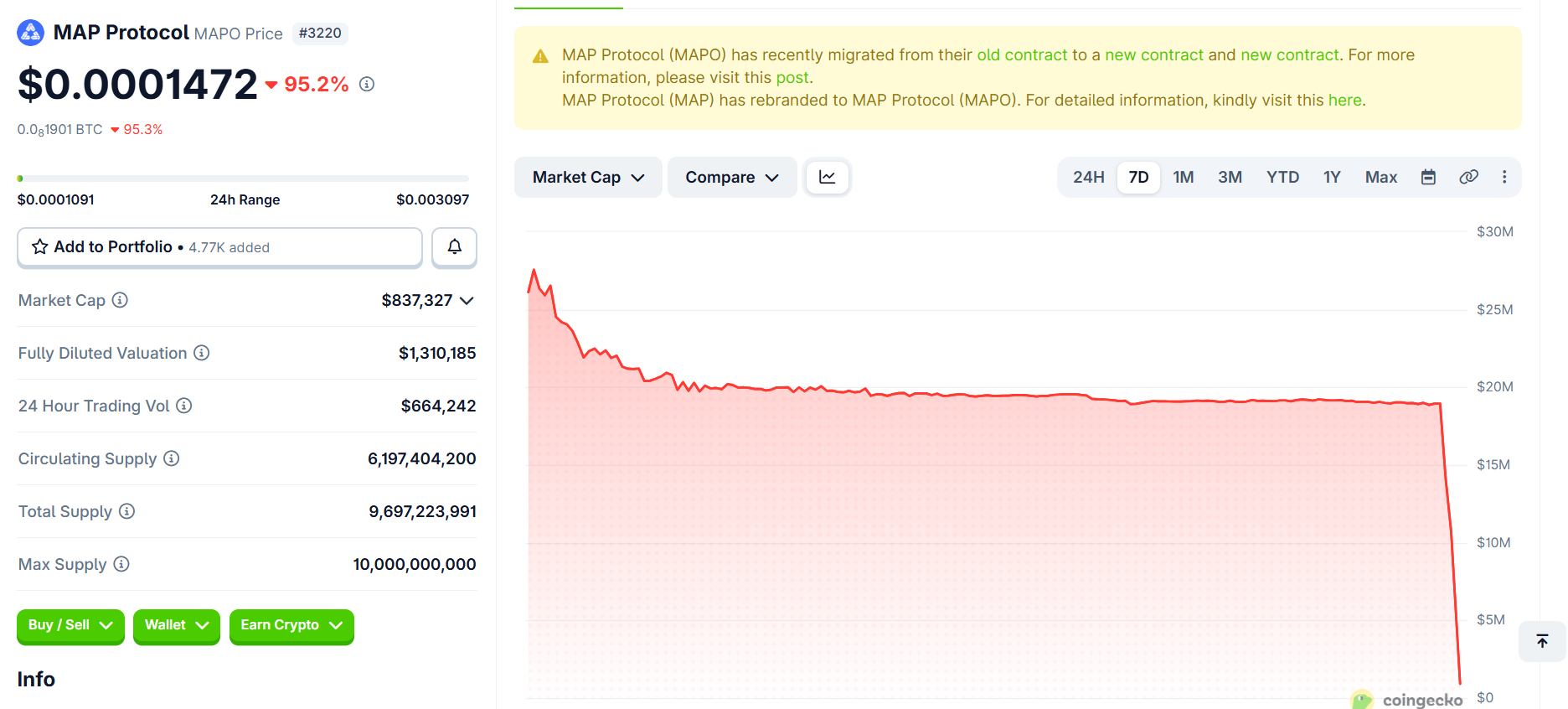The image size is (1568, 709).
Task: Click the 0.0₈1901 BTC price text
Action: click(x=60, y=129)
